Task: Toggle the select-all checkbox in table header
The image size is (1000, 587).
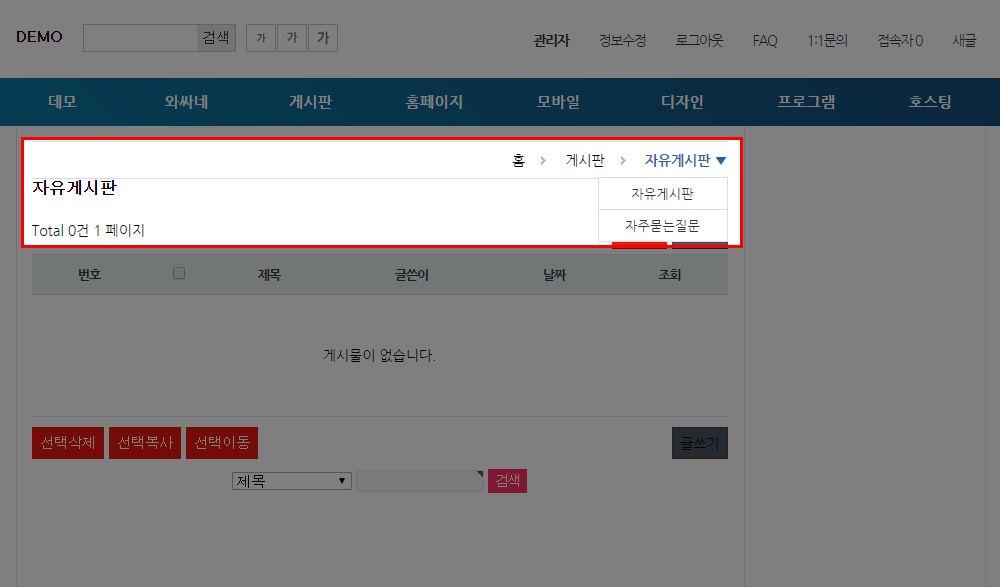Action: point(179,273)
